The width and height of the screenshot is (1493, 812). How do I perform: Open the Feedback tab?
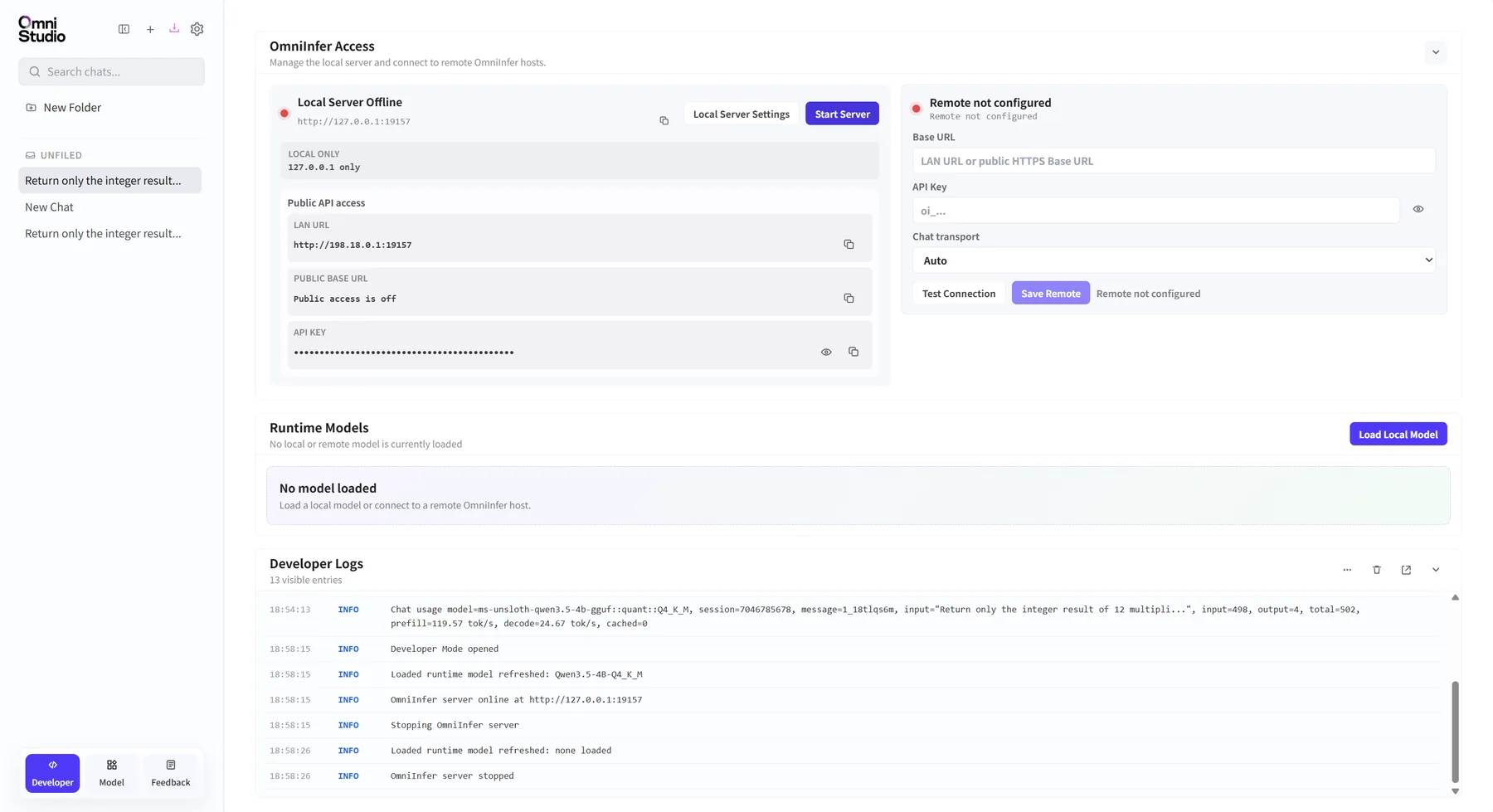tap(171, 773)
